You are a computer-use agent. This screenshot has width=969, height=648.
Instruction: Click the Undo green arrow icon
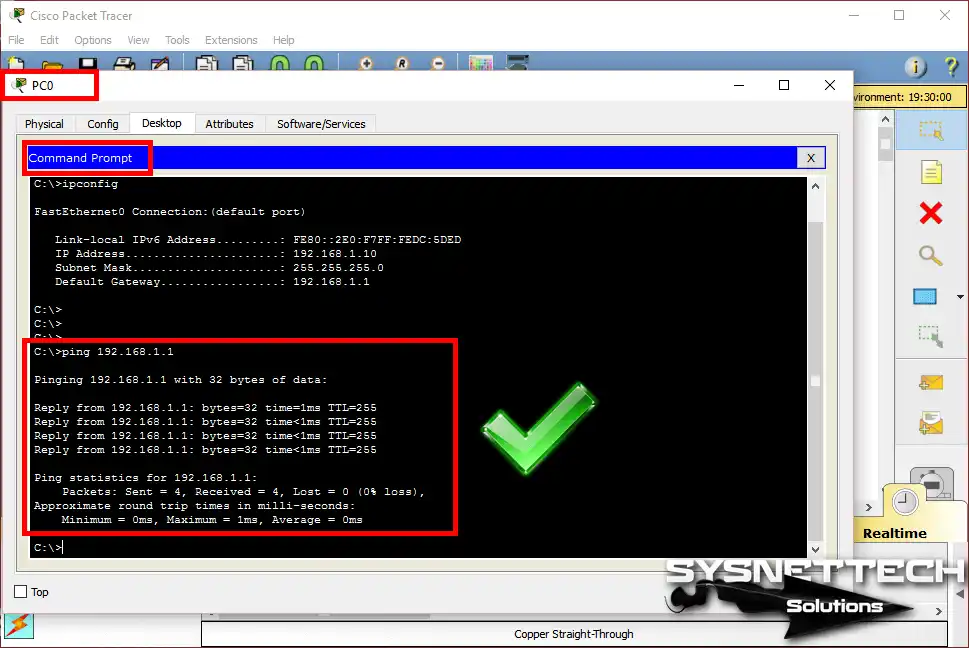(x=280, y=63)
